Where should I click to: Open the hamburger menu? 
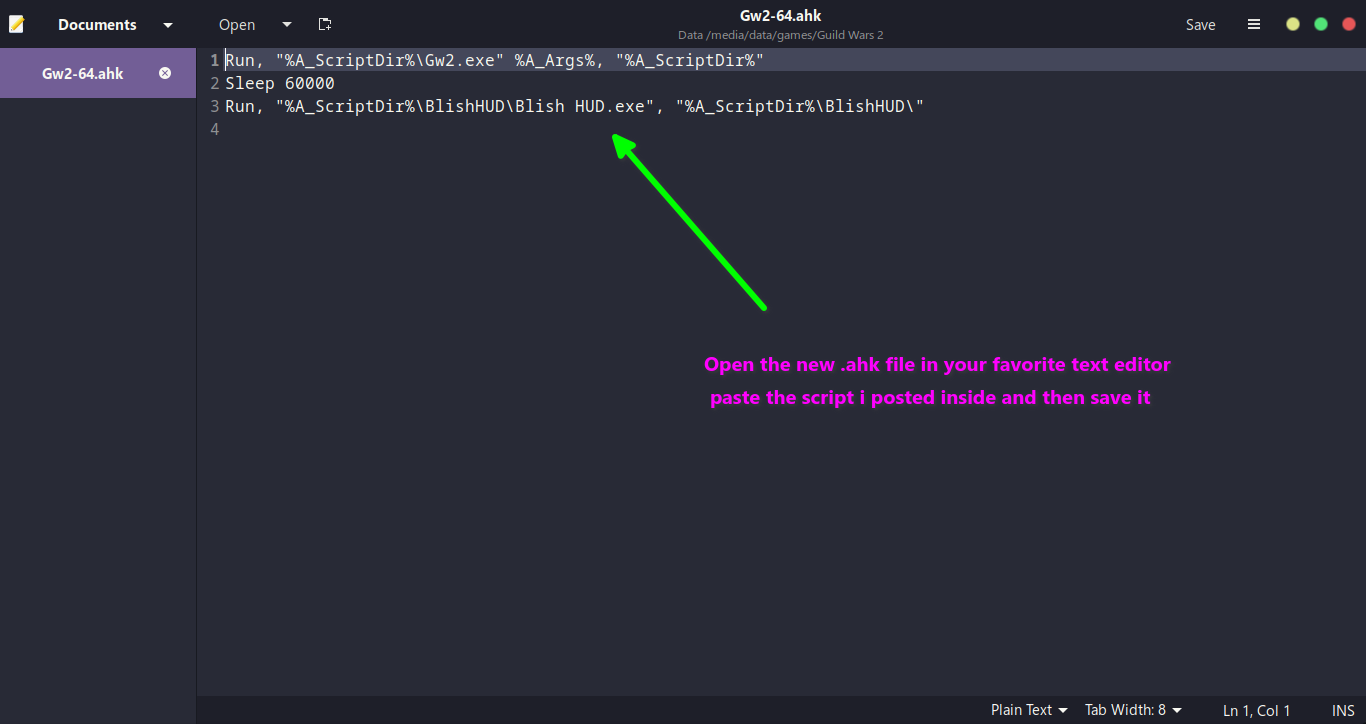tap(1253, 24)
